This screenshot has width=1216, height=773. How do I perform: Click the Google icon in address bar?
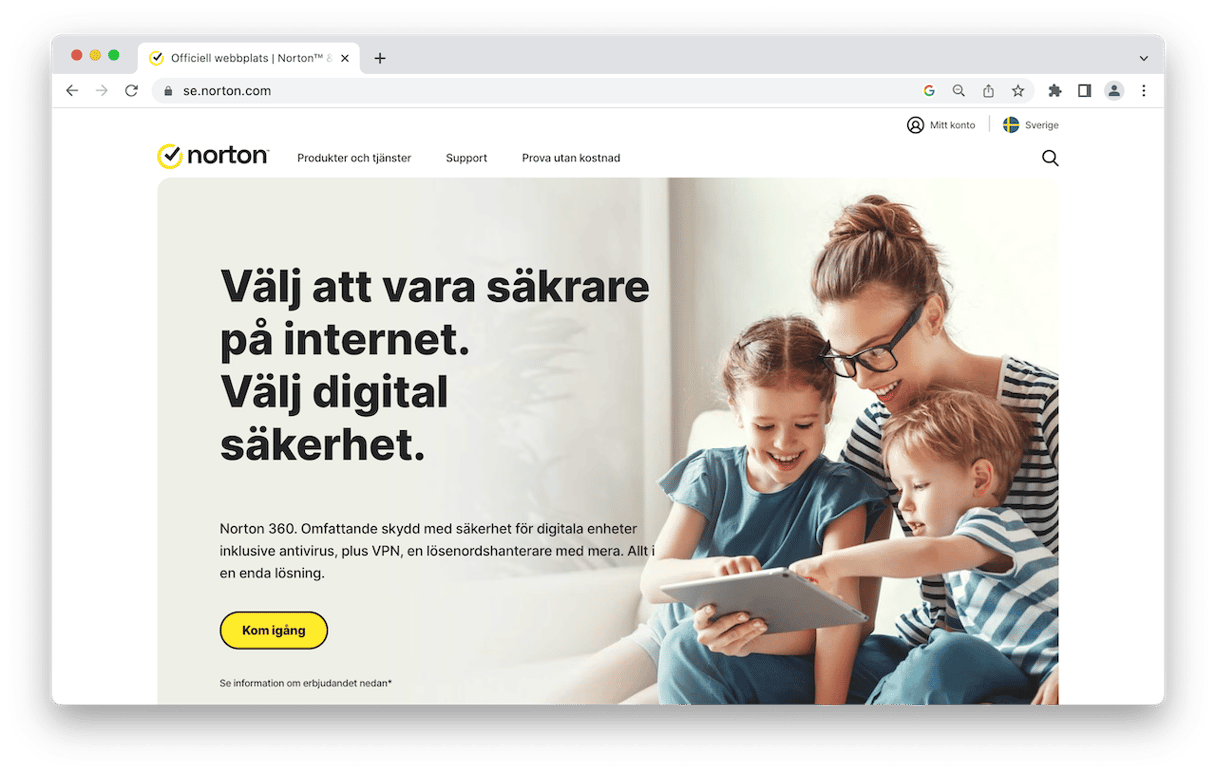[929, 91]
